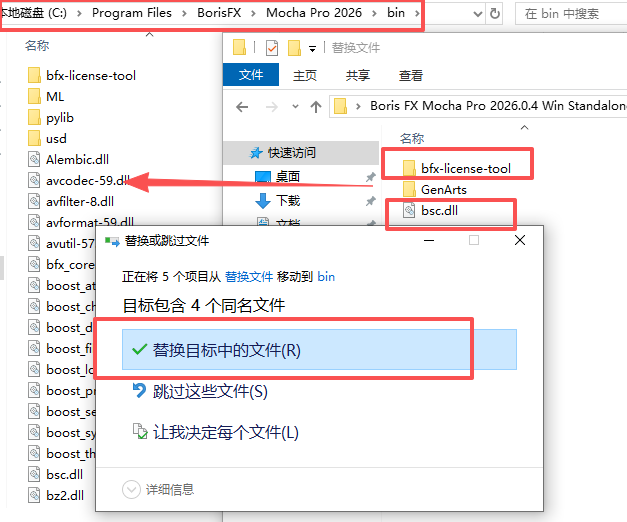Click the back arrow in 替换文件 window
The width and height of the screenshot is (627, 522).
point(242,107)
